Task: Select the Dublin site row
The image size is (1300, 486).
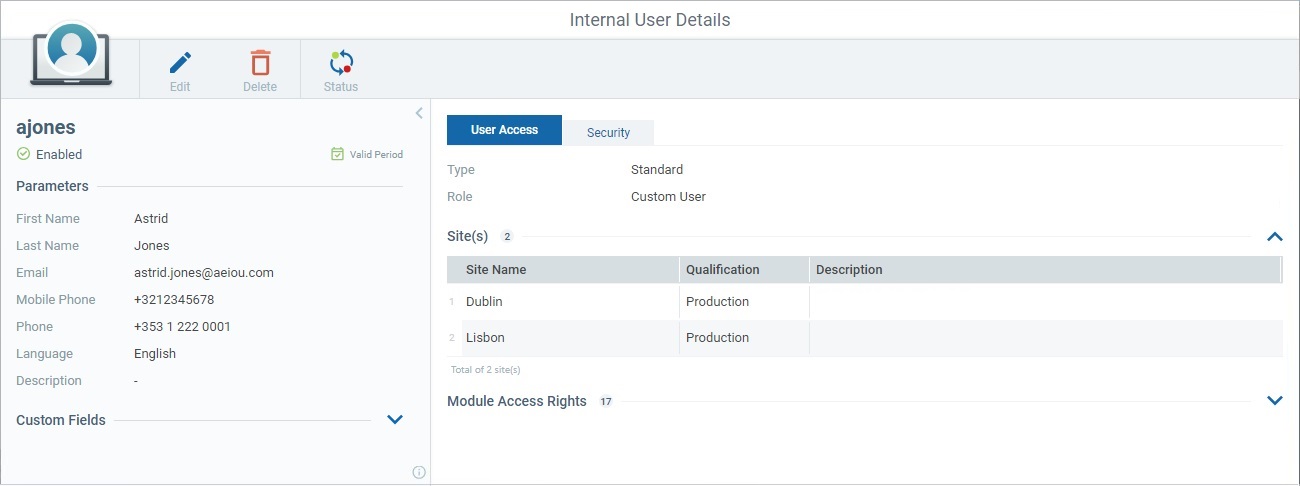Action: click(864, 302)
